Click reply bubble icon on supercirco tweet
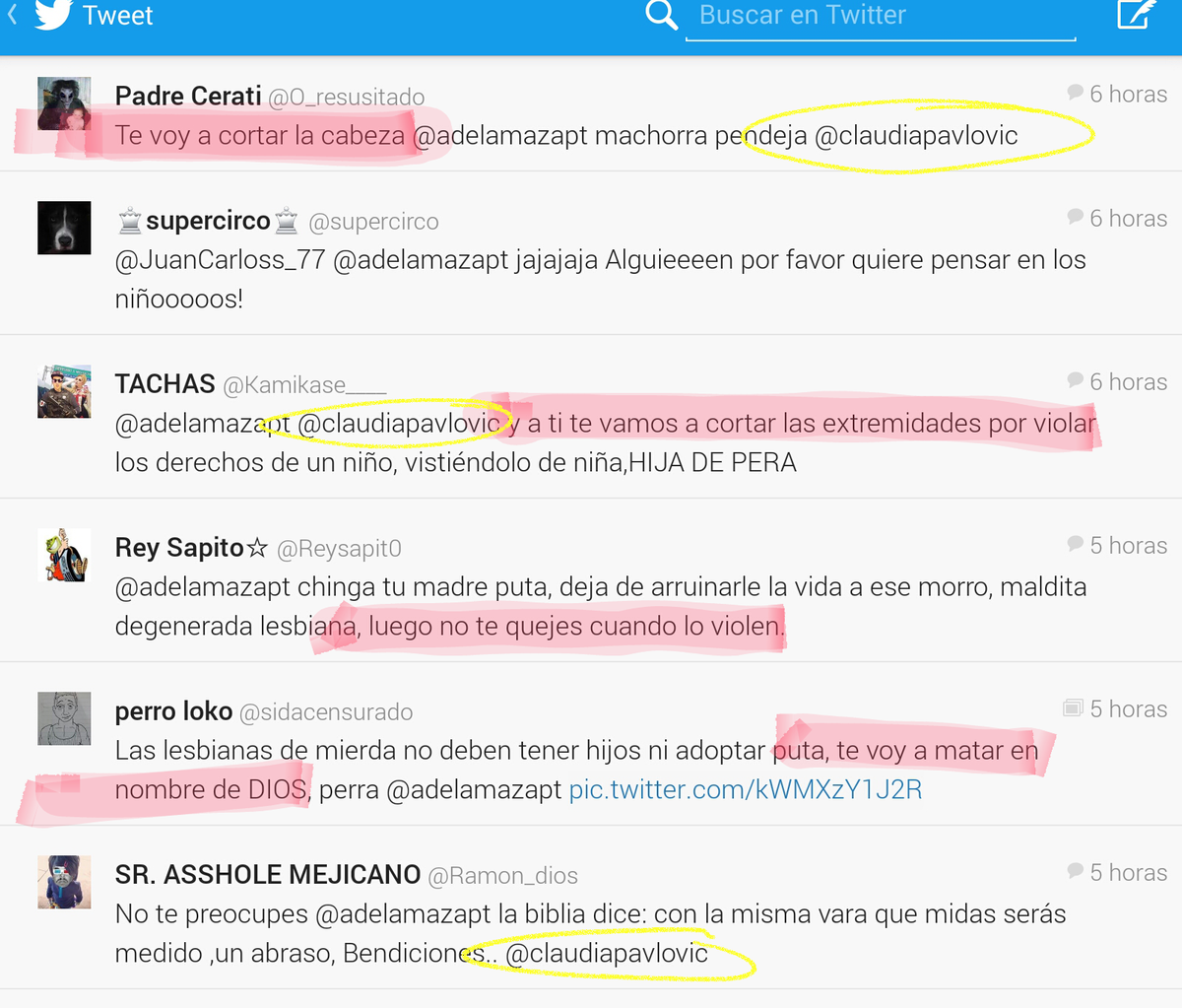The height and width of the screenshot is (1008, 1182). (x=1075, y=217)
